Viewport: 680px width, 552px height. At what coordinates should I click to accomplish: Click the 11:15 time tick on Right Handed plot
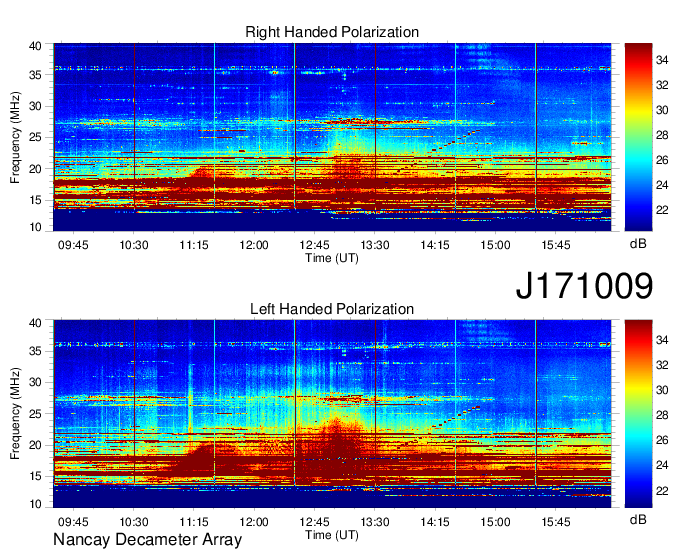tap(194, 245)
